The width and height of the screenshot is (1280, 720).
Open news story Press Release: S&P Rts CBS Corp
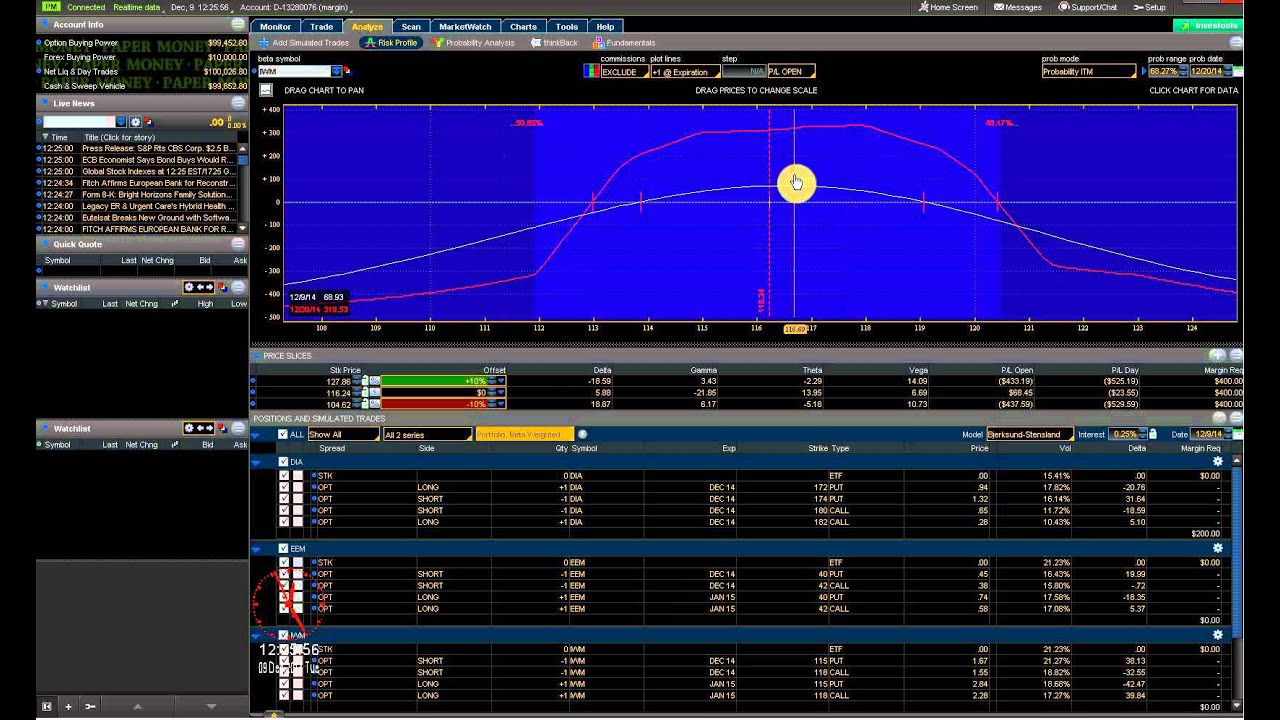tap(158, 148)
